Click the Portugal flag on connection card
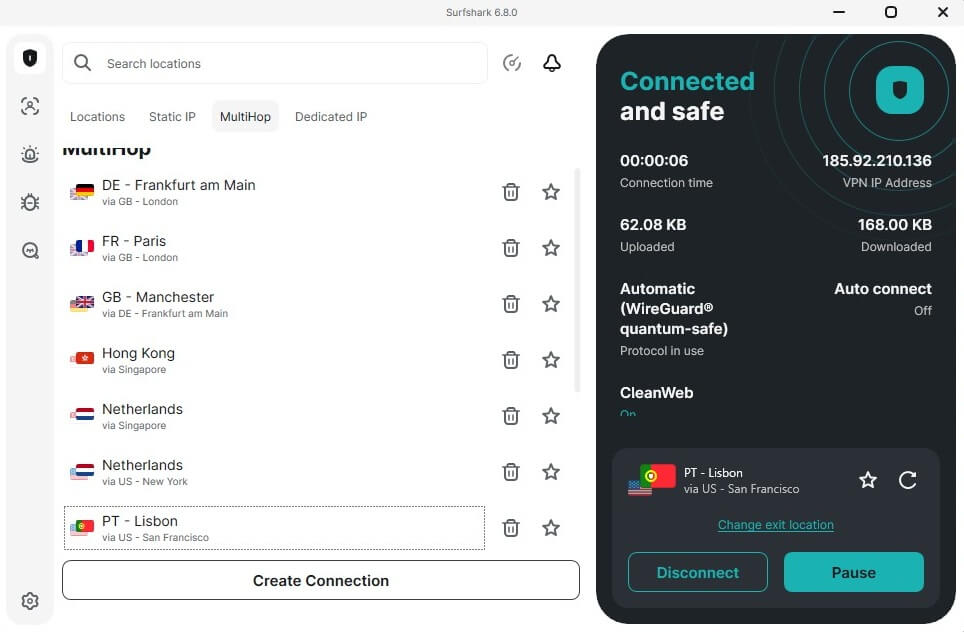 pos(658,475)
